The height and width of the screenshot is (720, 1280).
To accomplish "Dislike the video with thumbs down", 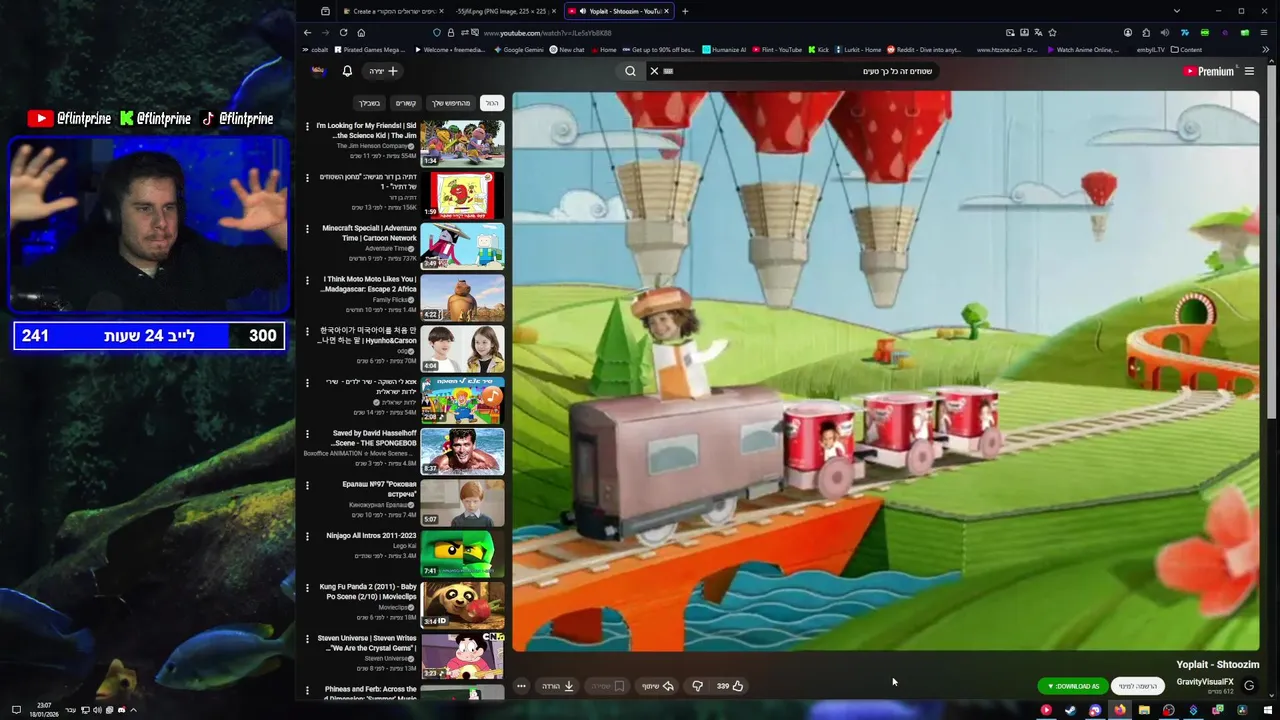I will pyautogui.click(x=698, y=686).
